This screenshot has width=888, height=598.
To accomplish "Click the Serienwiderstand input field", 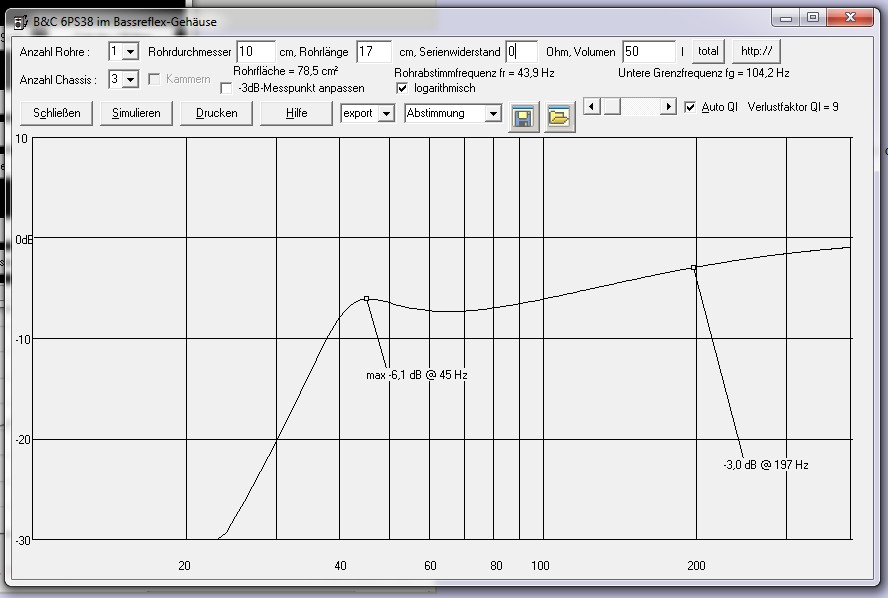I will [x=521, y=52].
